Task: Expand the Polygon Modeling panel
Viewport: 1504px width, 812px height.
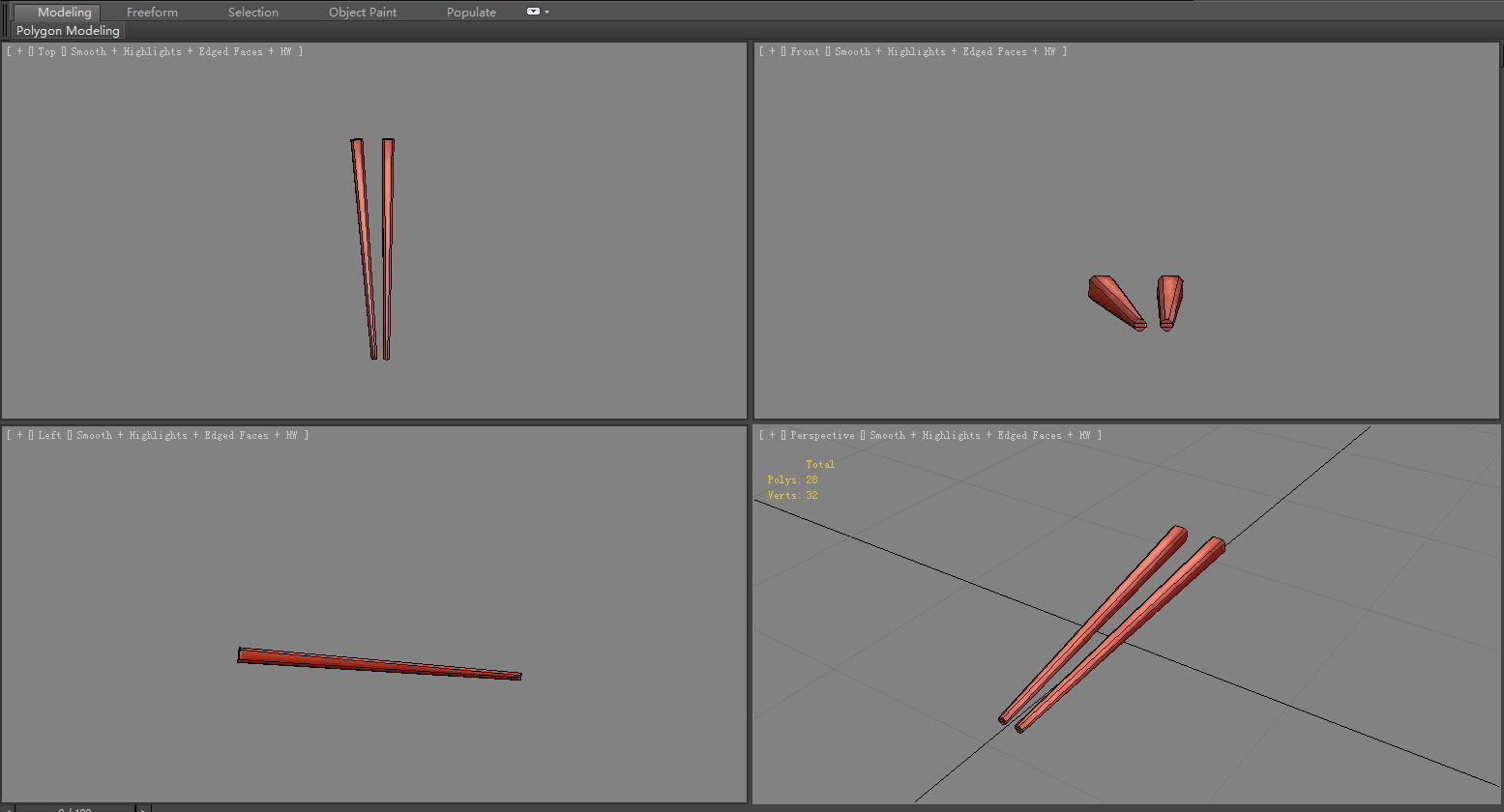Action: (x=68, y=31)
